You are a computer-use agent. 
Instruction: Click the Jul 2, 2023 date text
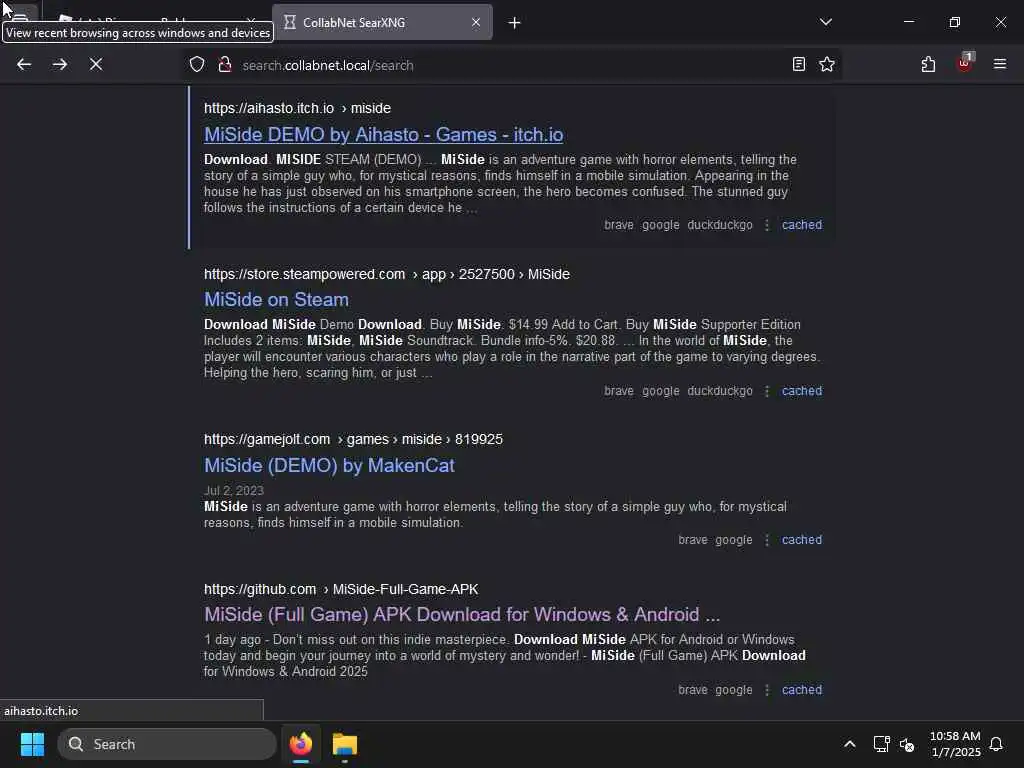coord(234,490)
